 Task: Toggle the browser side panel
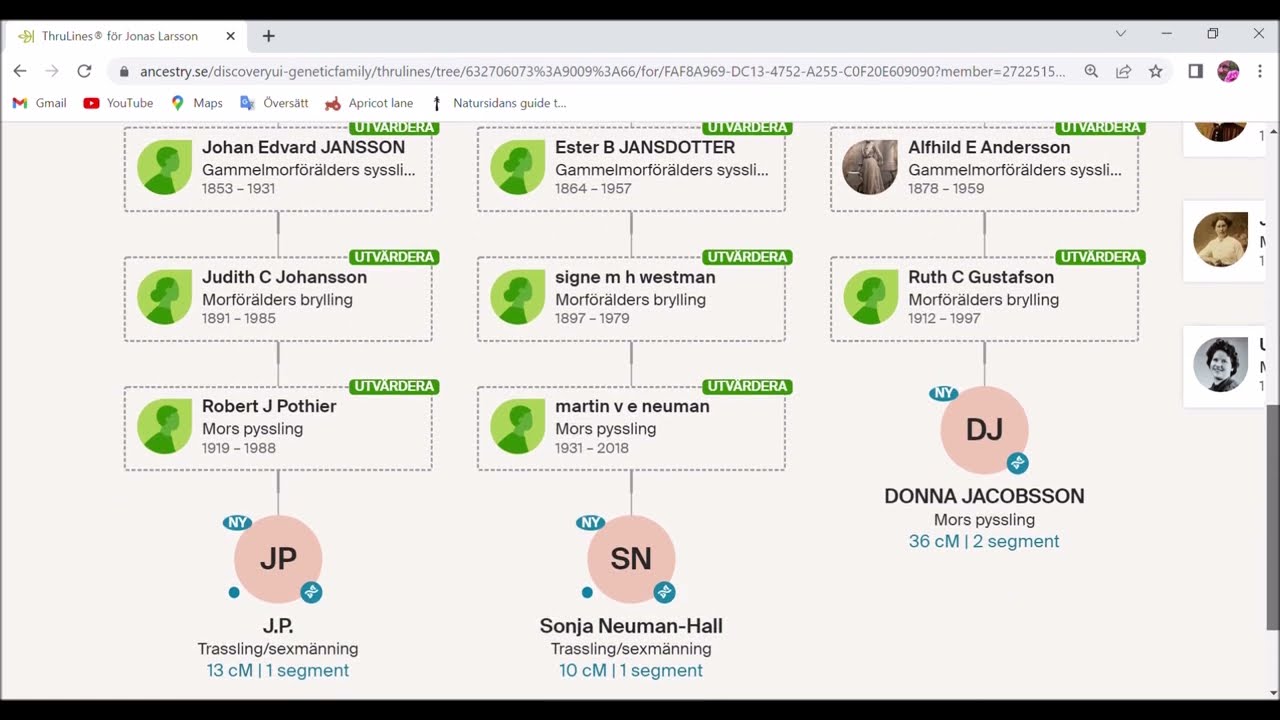(x=1195, y=71)
